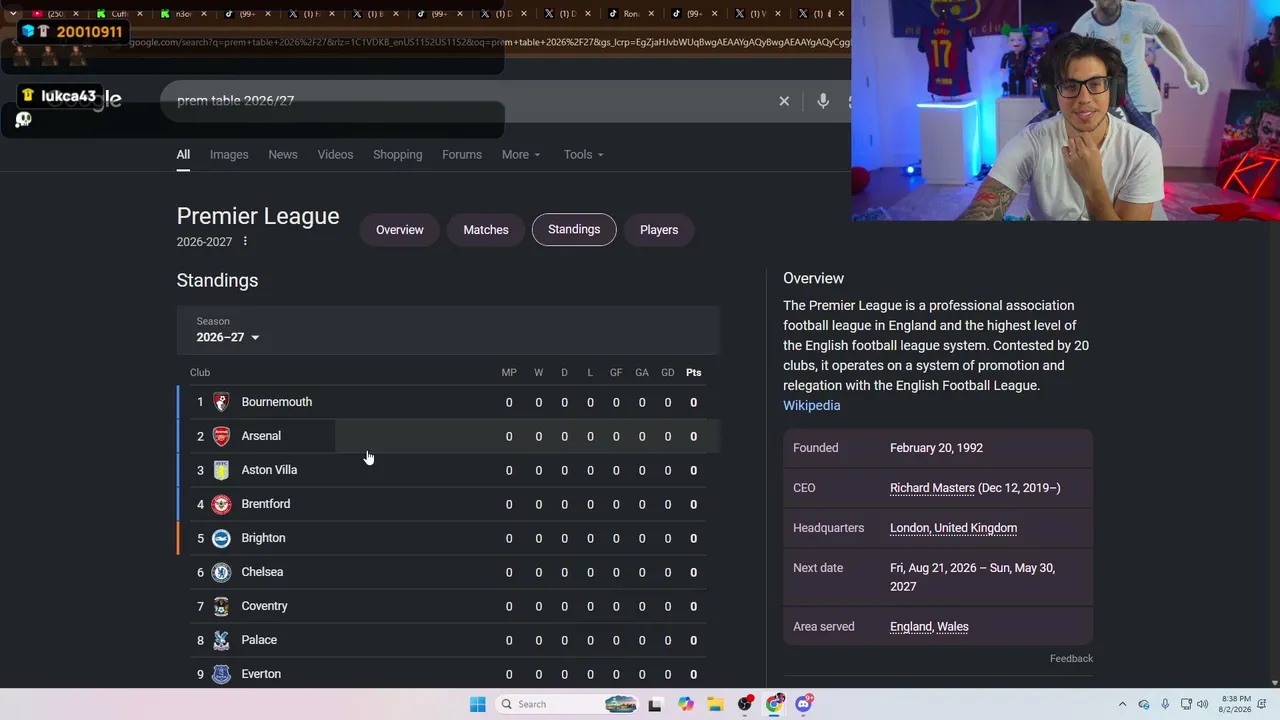Click the Brighton team name
The width and height of the screenshot is (1280, 720).
[263, 538]
